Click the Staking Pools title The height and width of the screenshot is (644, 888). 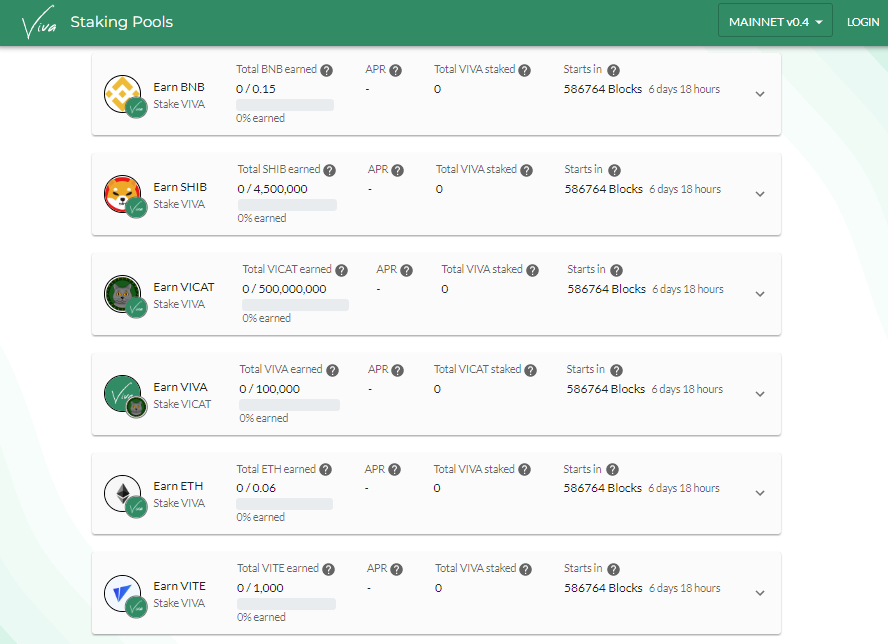click(x=121, y=21)
